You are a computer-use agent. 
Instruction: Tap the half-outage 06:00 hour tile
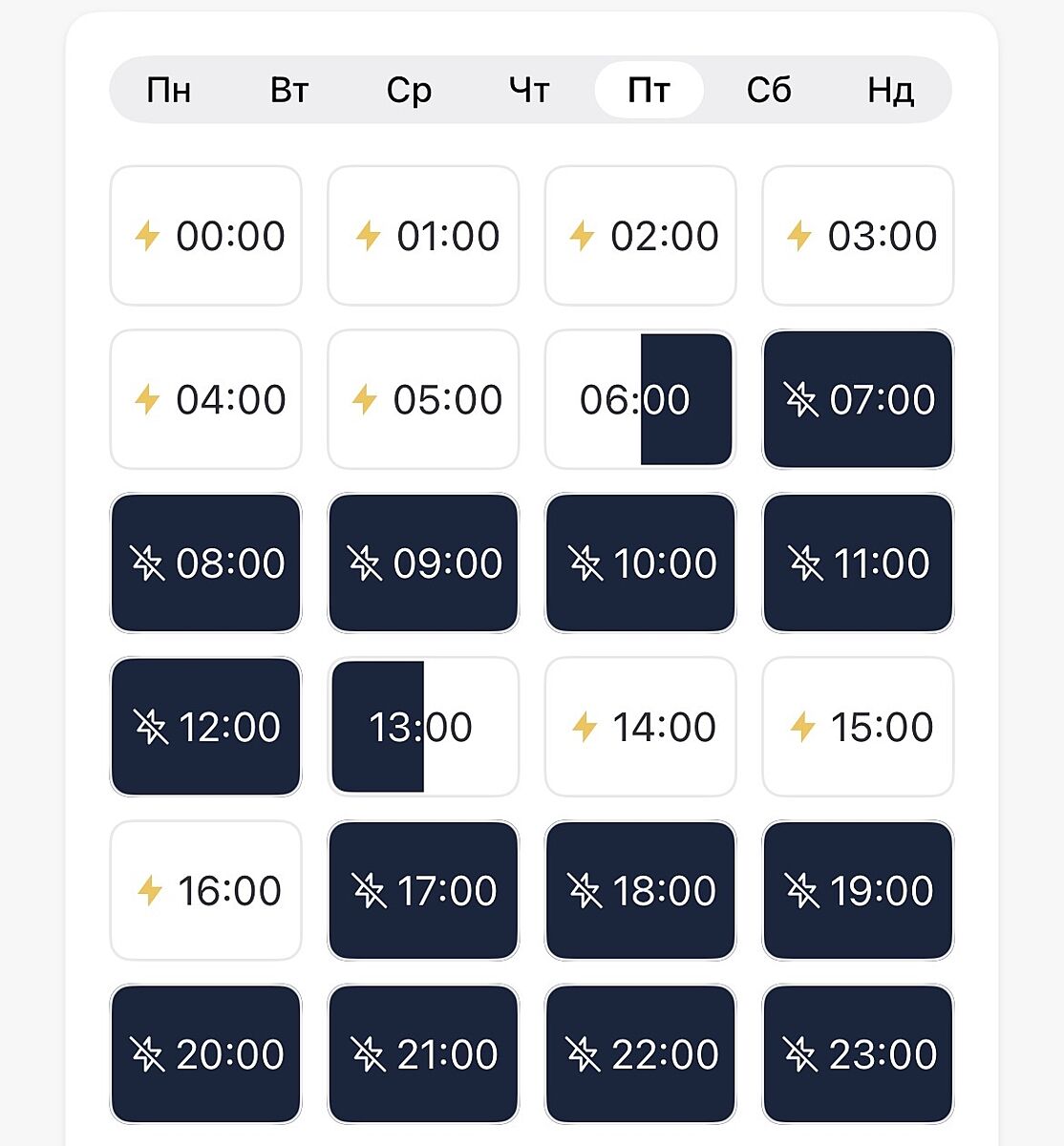[x=640, y=399]
